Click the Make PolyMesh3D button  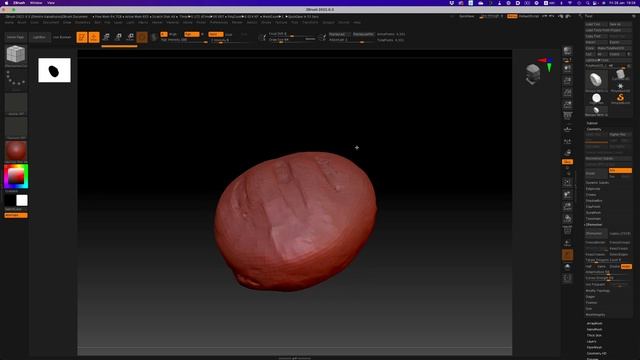(614, 48)
